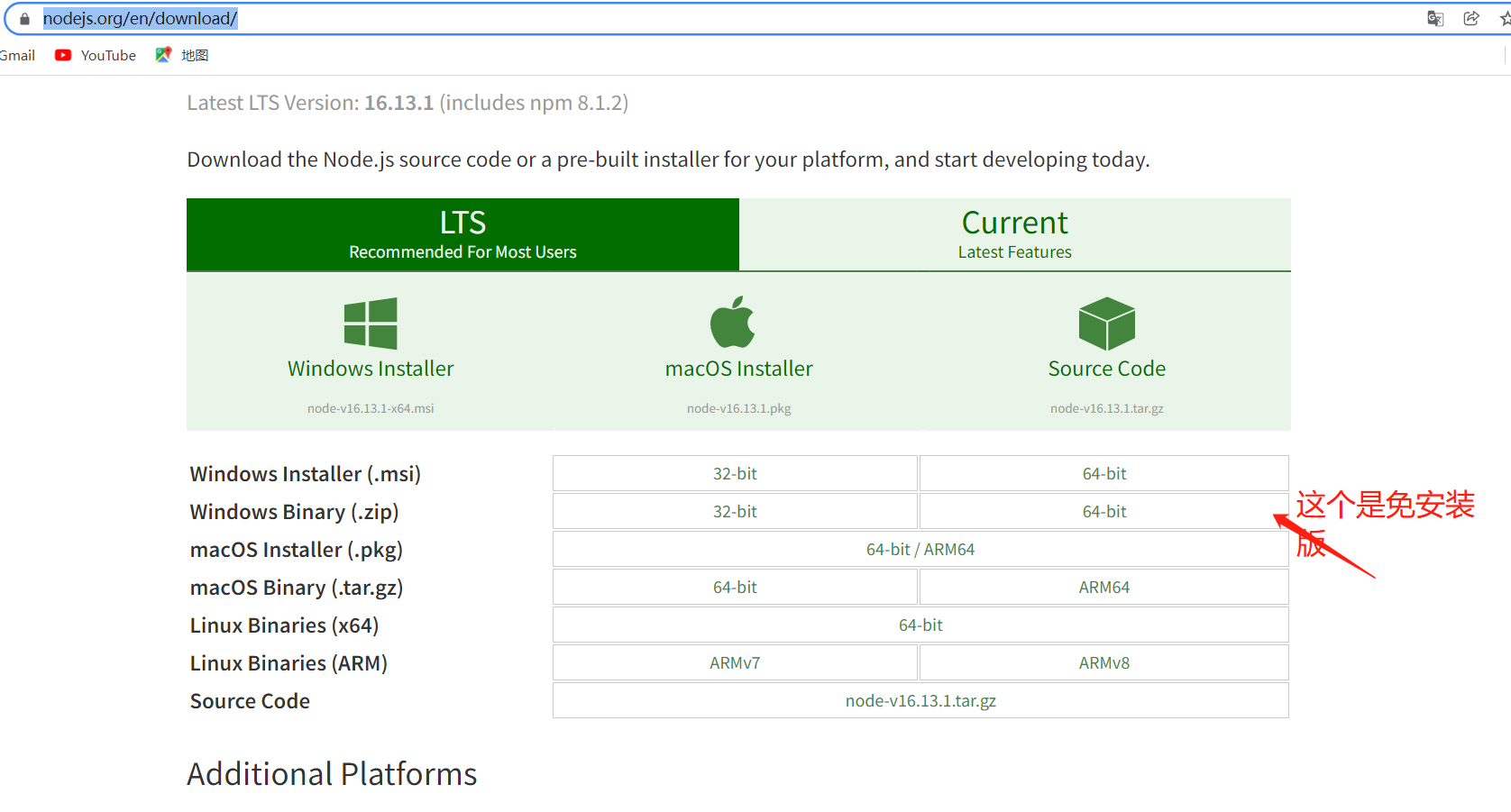Download Windows Binary (.zip) 64-bit
Screen dimensions: 1511x812
tap(1104, 511)
